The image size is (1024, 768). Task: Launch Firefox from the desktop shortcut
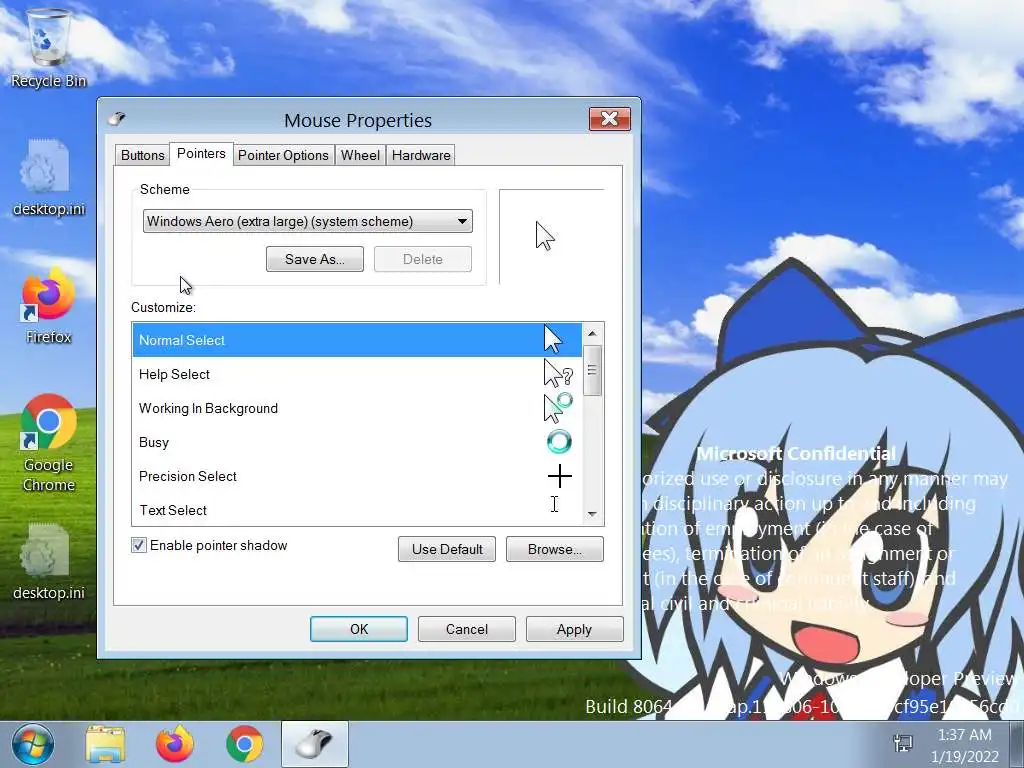[48, 305]
